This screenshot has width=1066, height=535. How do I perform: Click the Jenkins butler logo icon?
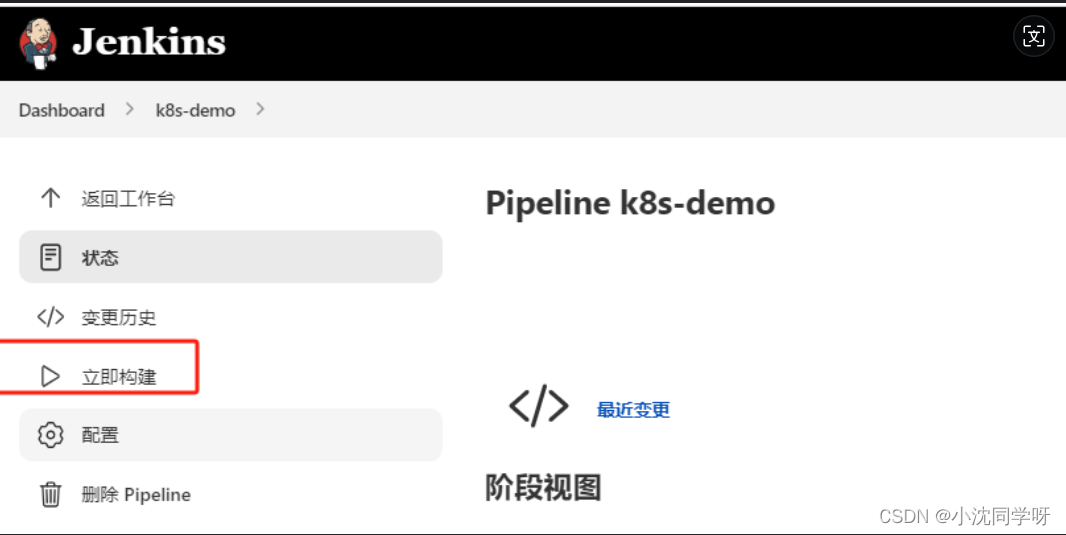(x=38, y=43)
